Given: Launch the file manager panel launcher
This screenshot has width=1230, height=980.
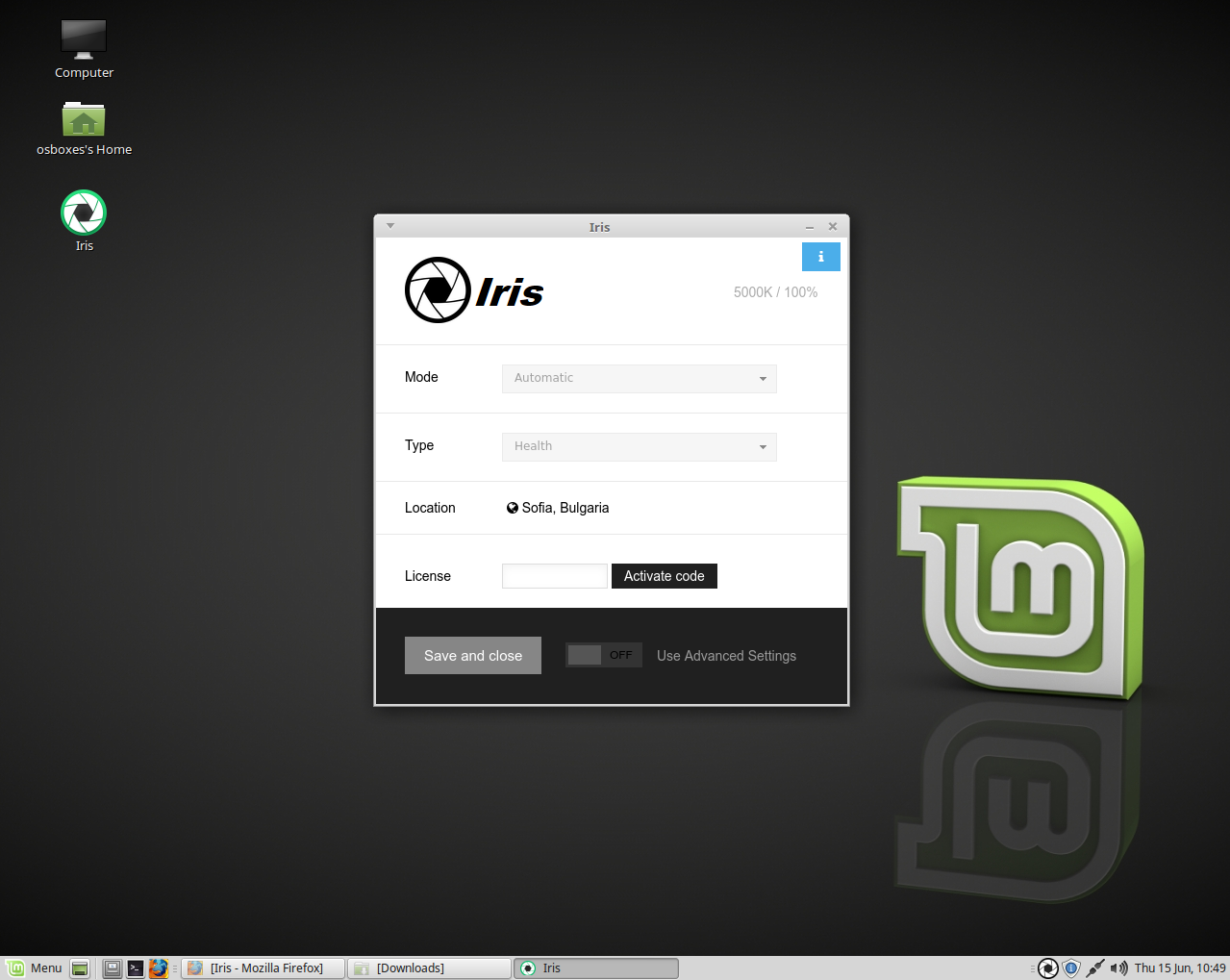Looking at the screenshot, I should (x=113, y=968).
